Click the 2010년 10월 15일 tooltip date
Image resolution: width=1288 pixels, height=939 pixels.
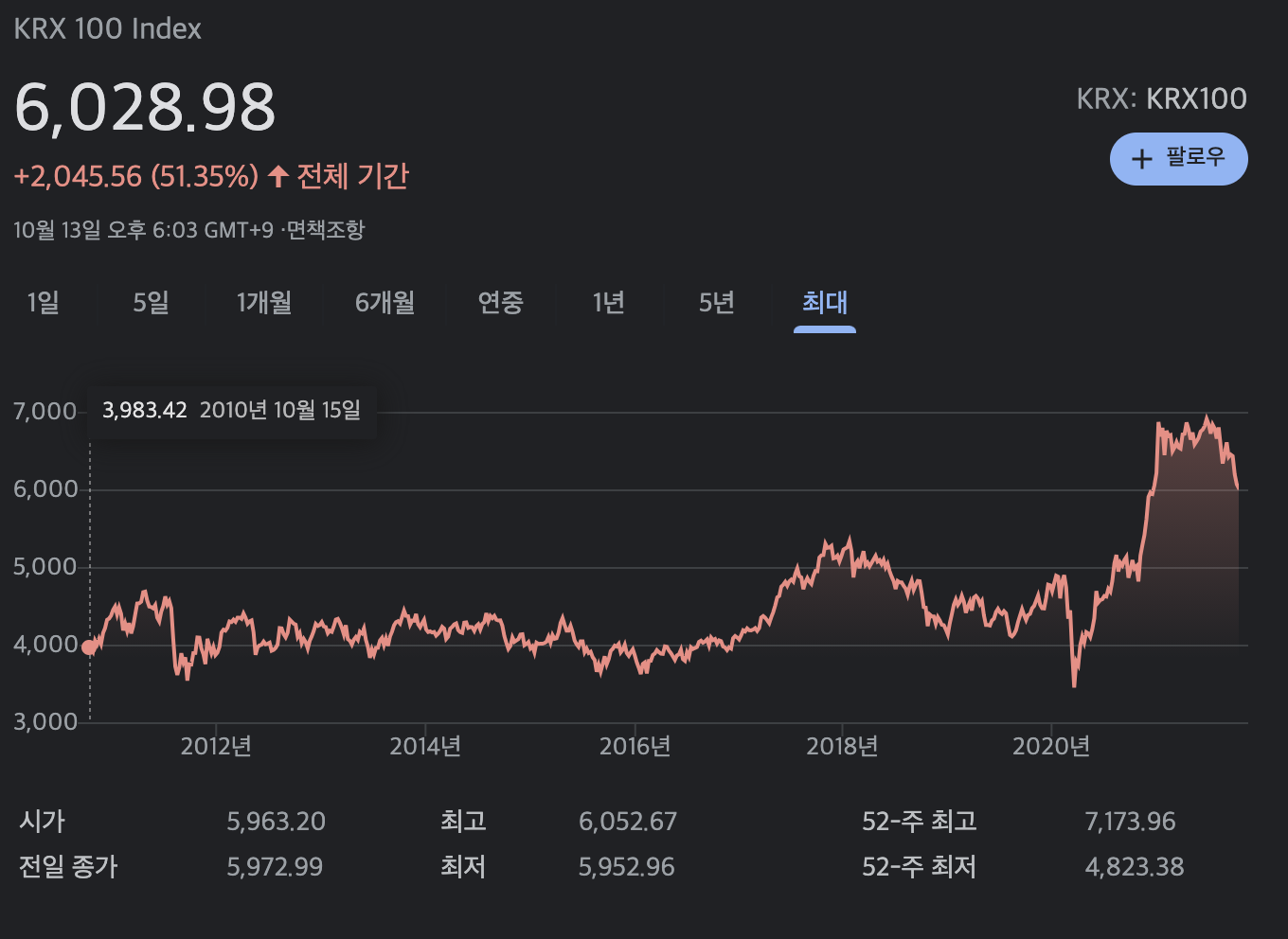click(280, 410)
